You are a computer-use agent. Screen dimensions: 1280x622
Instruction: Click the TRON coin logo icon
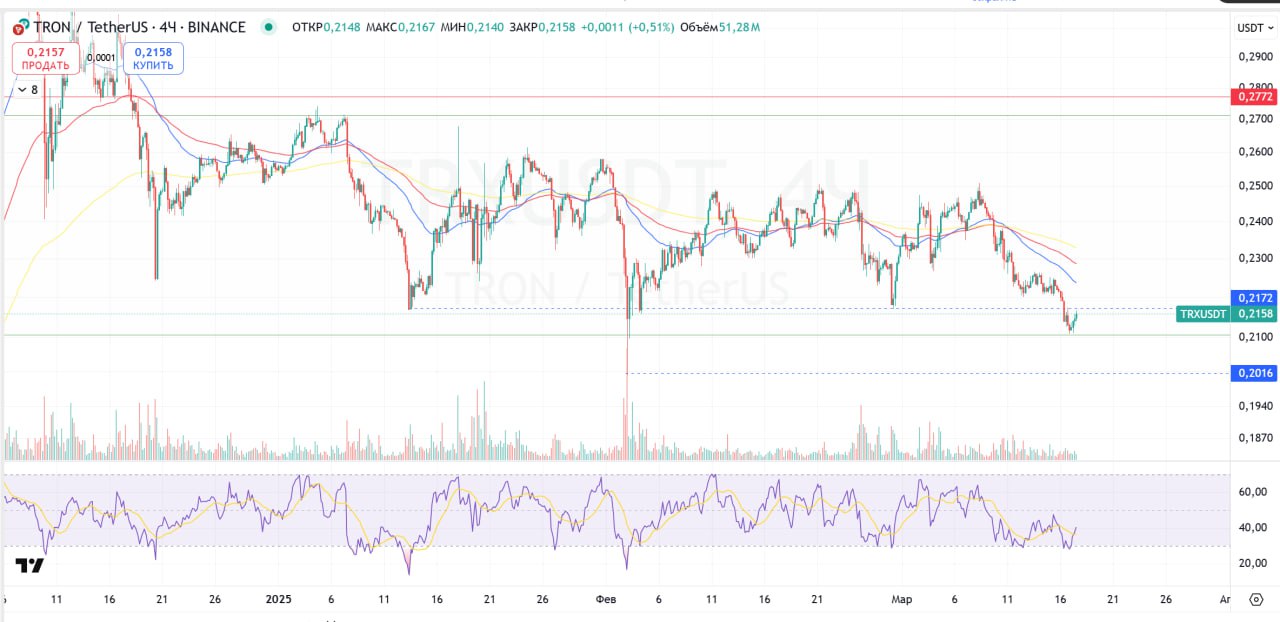pos(21,27)
